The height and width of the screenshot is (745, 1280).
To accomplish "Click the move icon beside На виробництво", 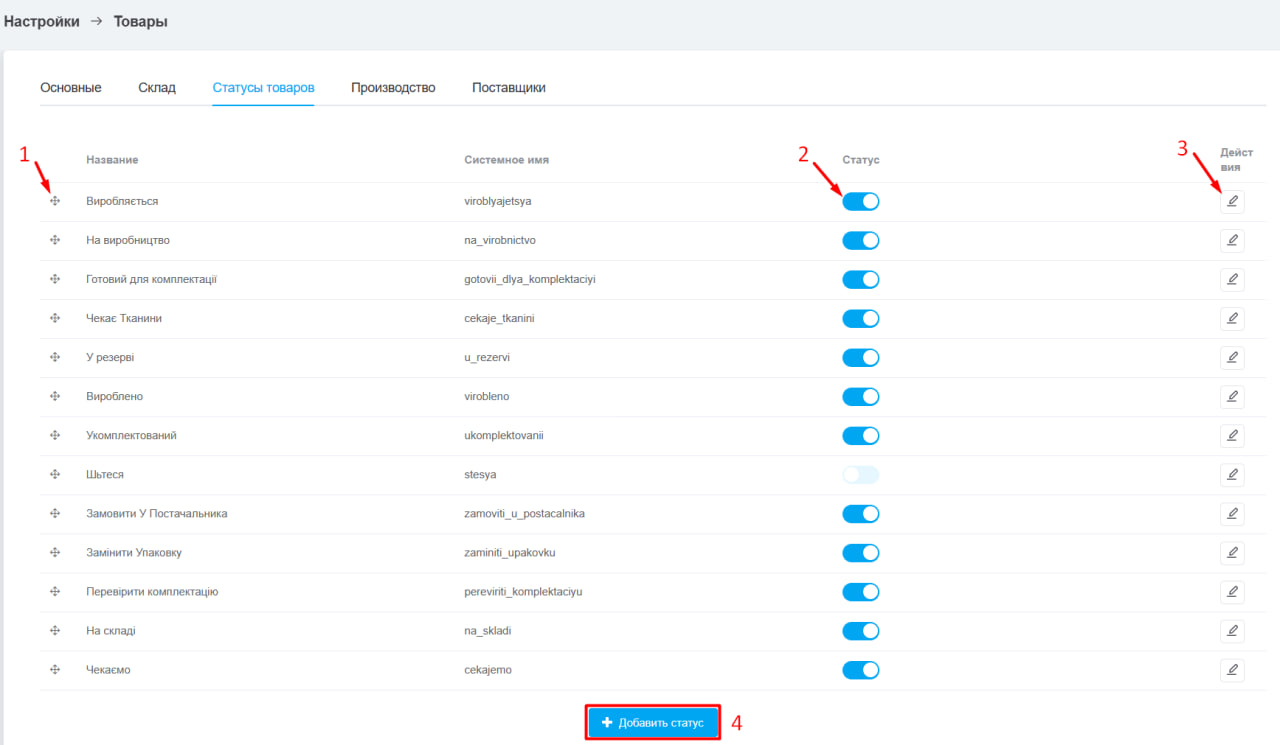I will pos(55,240).
